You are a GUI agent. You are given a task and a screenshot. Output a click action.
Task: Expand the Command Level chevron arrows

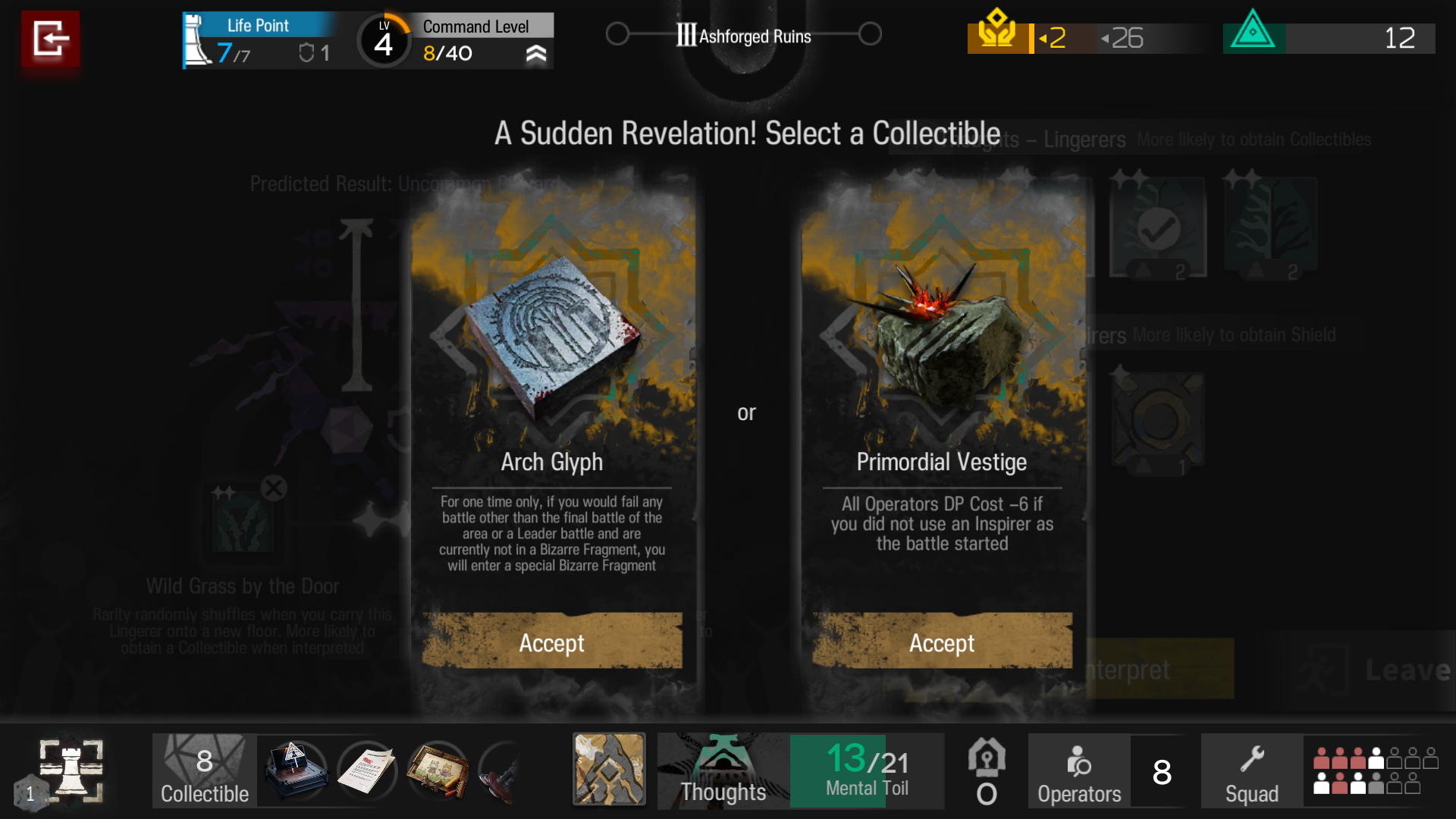tap(536, 54)
